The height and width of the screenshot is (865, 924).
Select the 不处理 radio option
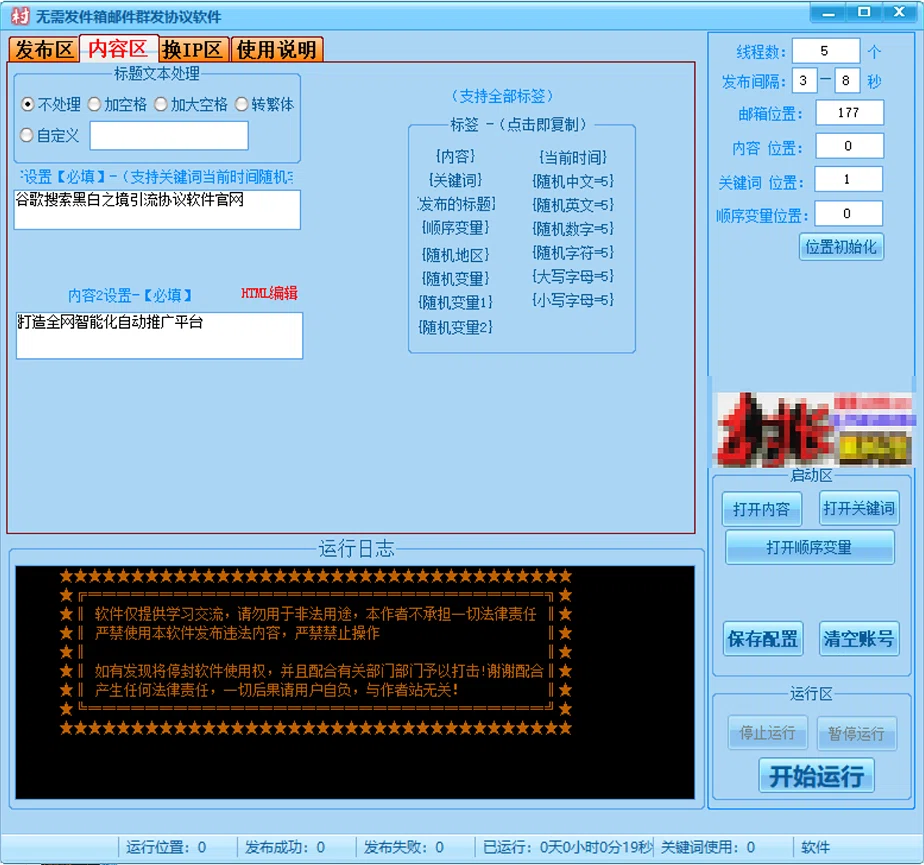point(51,104)
